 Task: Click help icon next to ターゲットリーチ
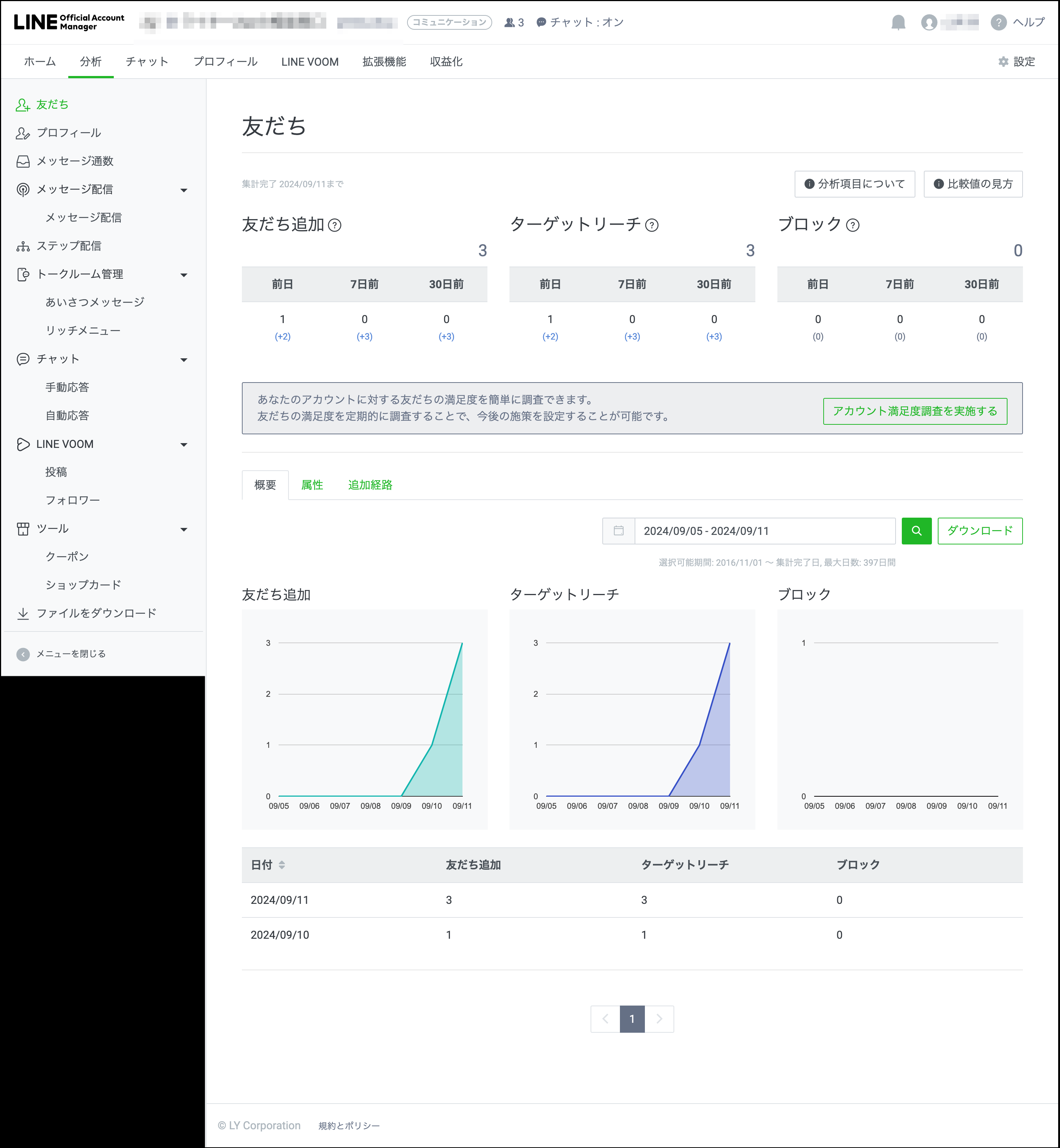[651, 225]
